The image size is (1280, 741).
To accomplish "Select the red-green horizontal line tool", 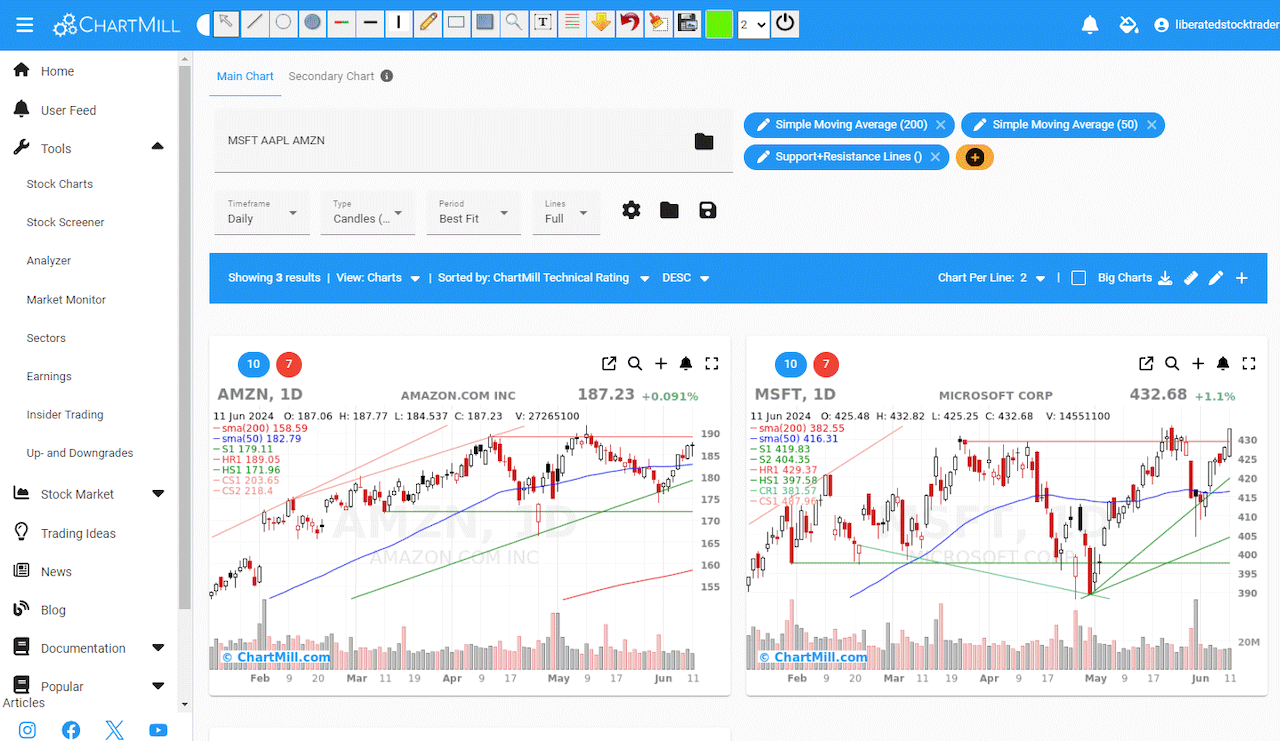I will pyautogui.click(x=342, y=22).
